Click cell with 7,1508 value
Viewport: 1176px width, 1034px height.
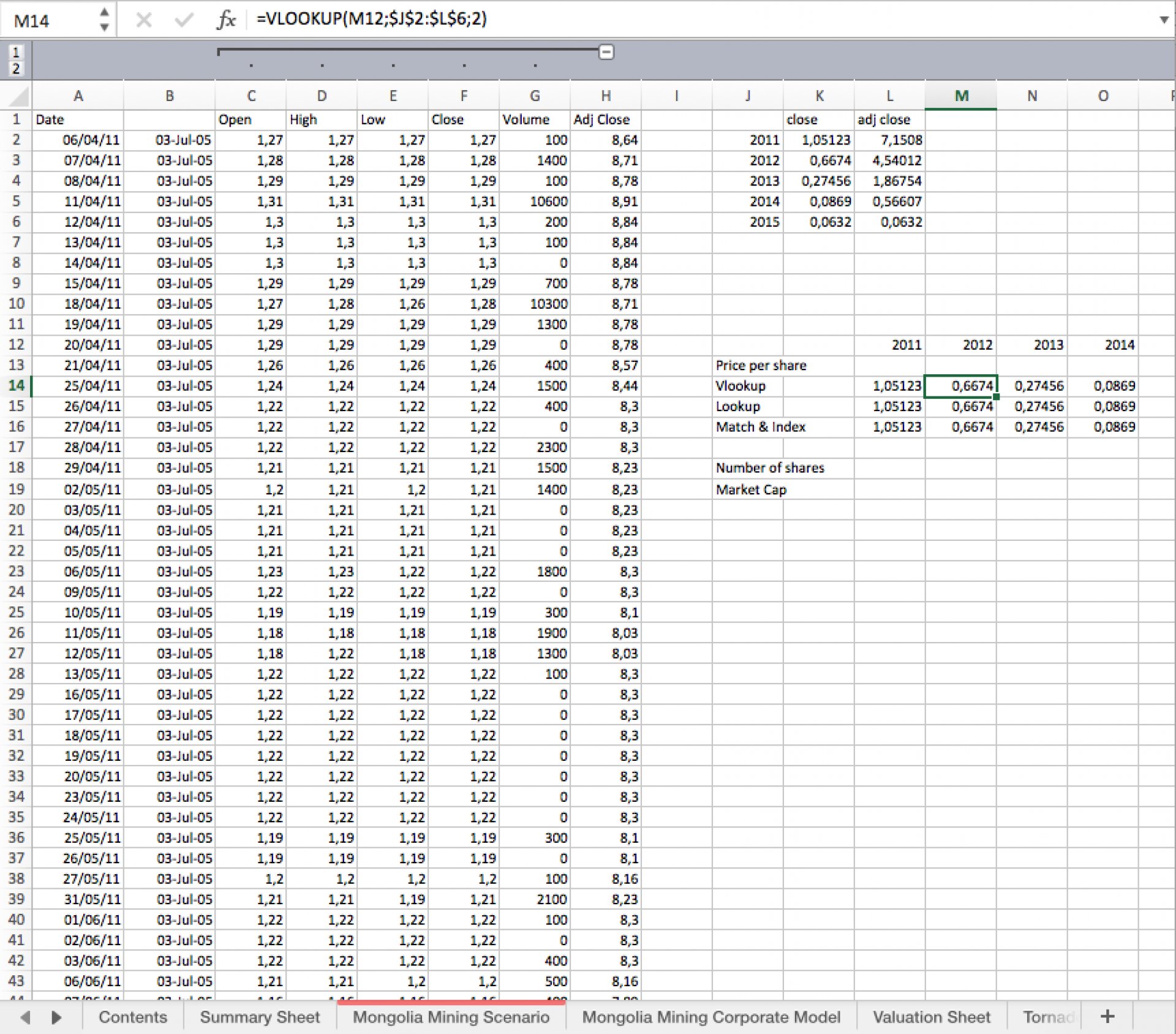[x=889, y=140]
